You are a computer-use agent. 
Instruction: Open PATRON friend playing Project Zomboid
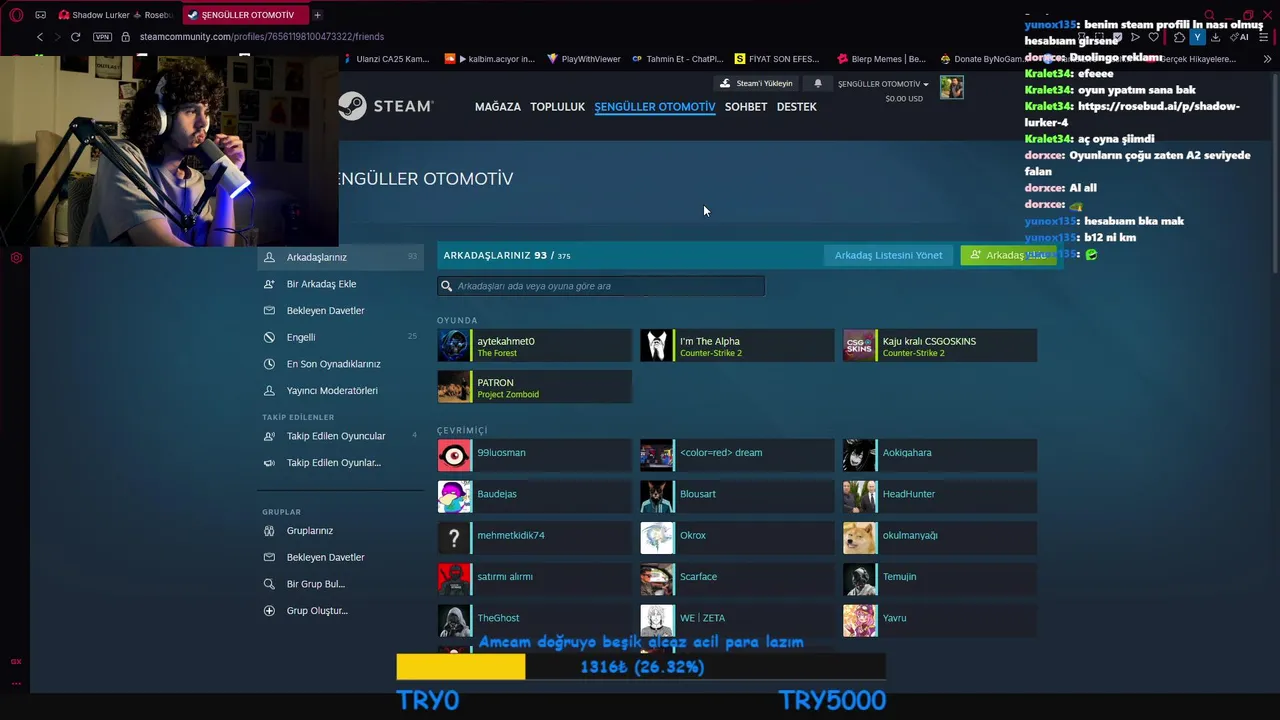pyautogui.click(x=534, y=387)
